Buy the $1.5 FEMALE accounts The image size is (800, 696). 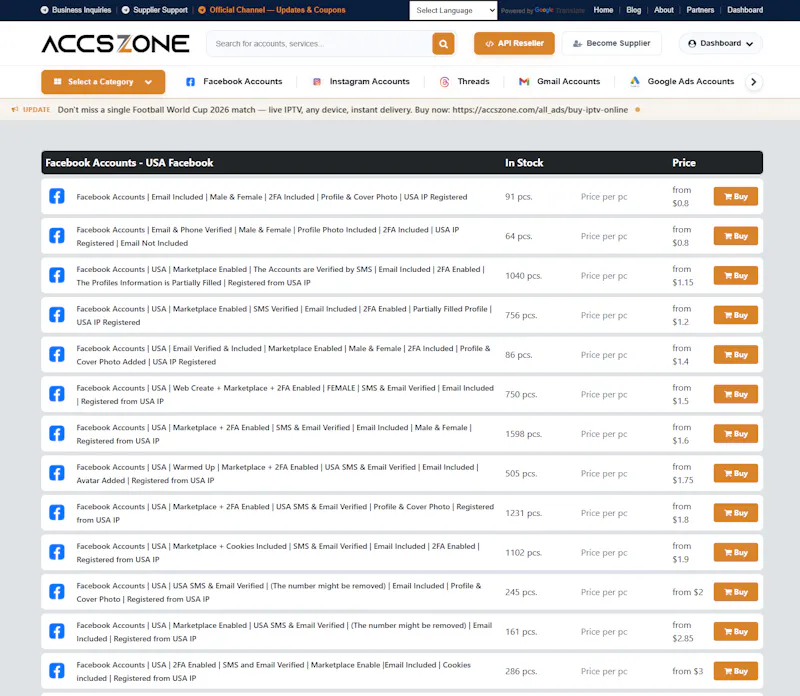pyautogui.click(x=735, y=394)
